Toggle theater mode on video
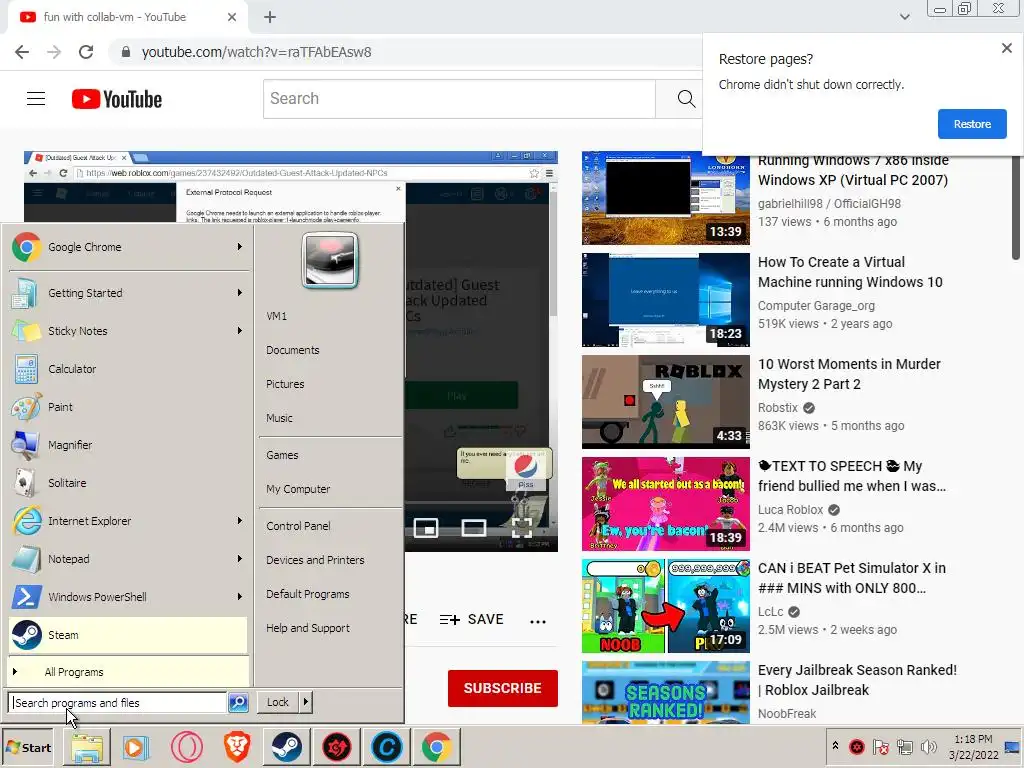 pos(473,528)
